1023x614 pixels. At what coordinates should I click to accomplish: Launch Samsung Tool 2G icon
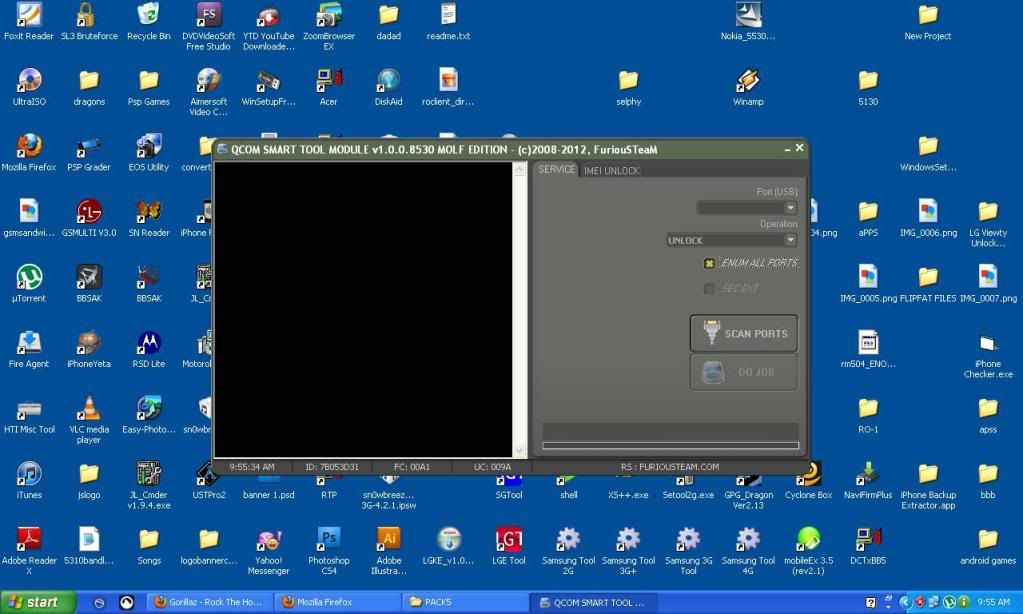568,540
